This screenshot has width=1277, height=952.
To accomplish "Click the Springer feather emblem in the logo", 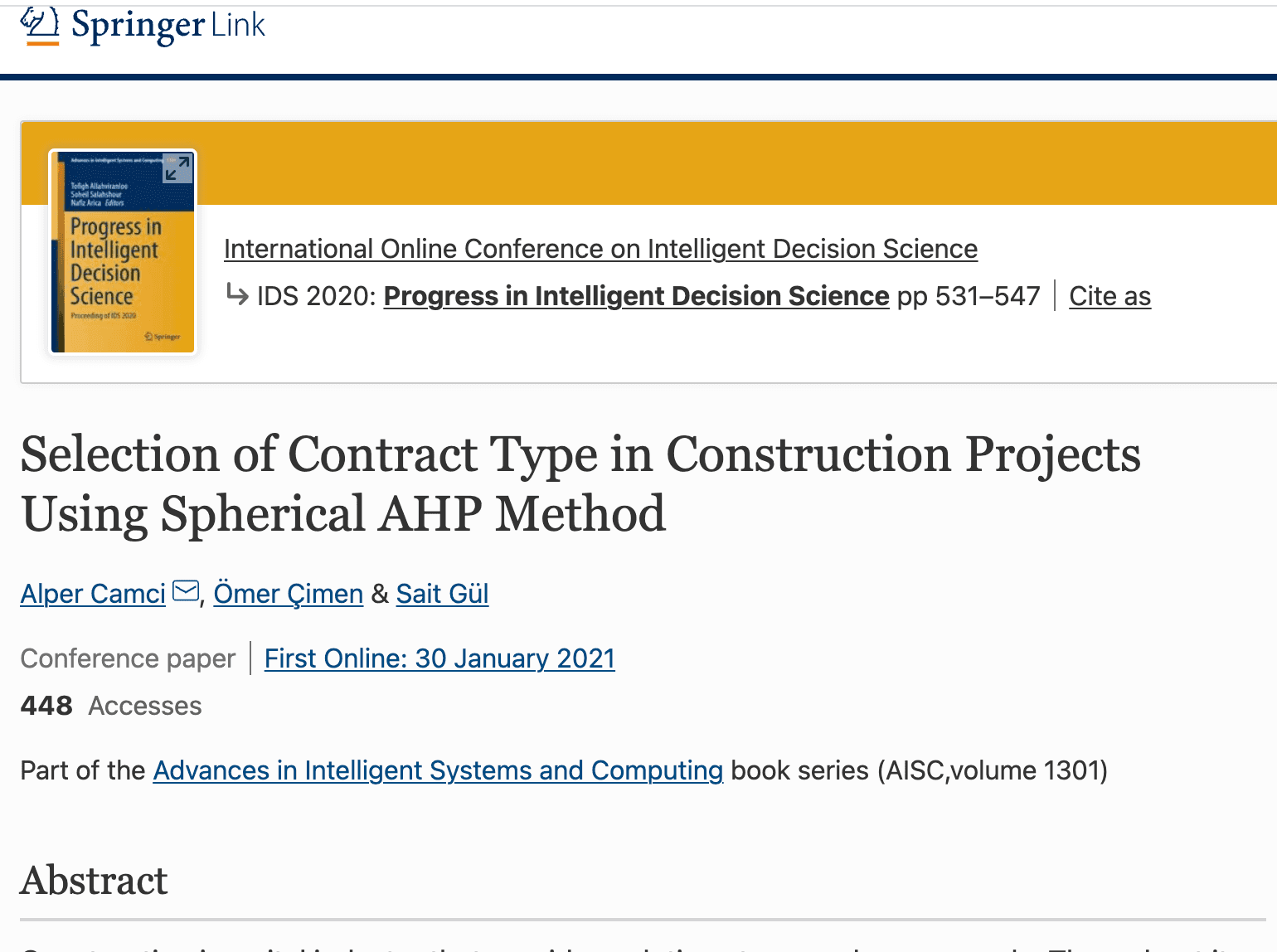I will click(37, 22).
